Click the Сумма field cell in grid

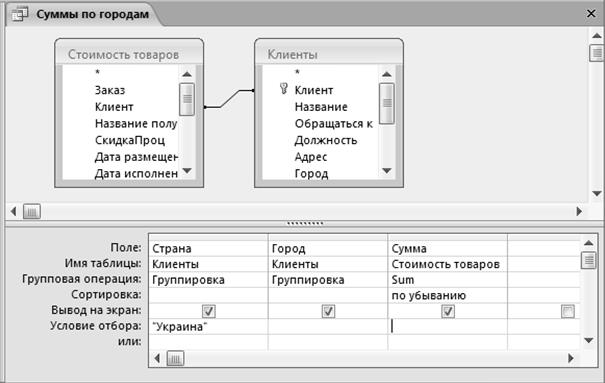tap(448, 248)
